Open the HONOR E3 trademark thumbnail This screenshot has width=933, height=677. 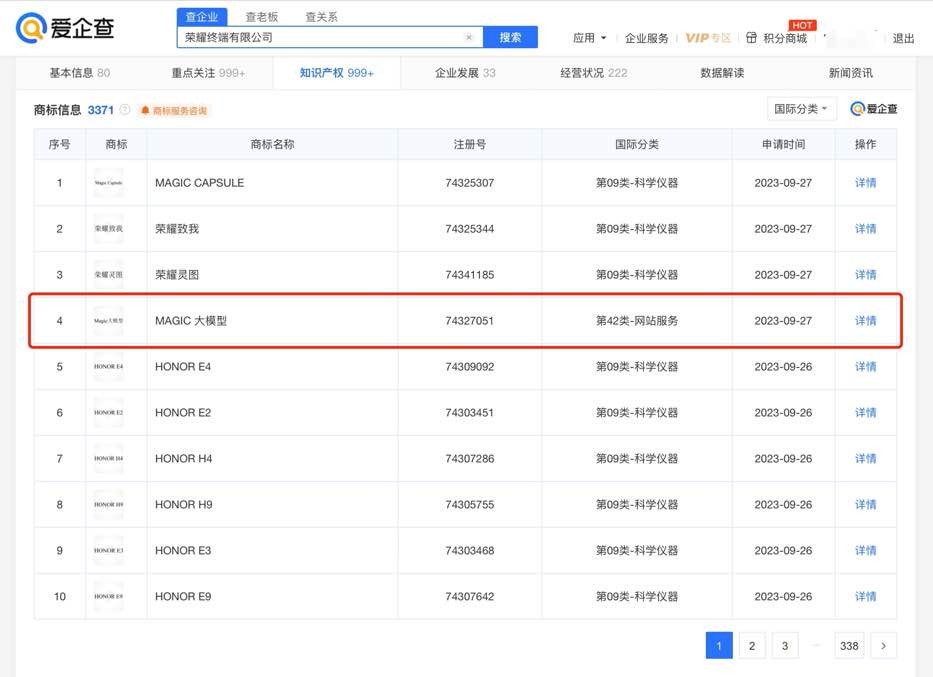point(108,550)
